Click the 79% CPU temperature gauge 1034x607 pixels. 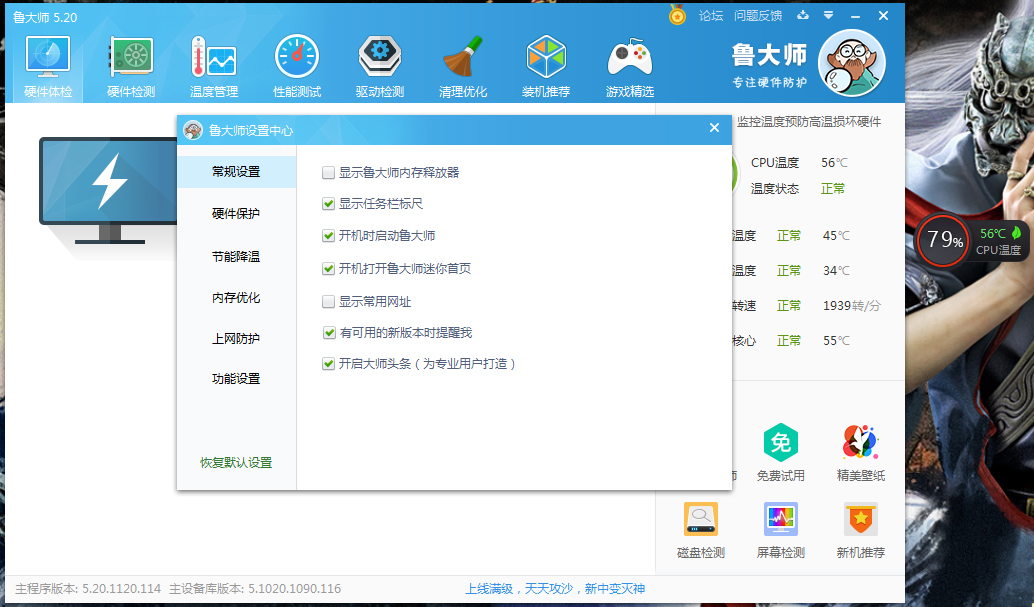coord(941,240)
